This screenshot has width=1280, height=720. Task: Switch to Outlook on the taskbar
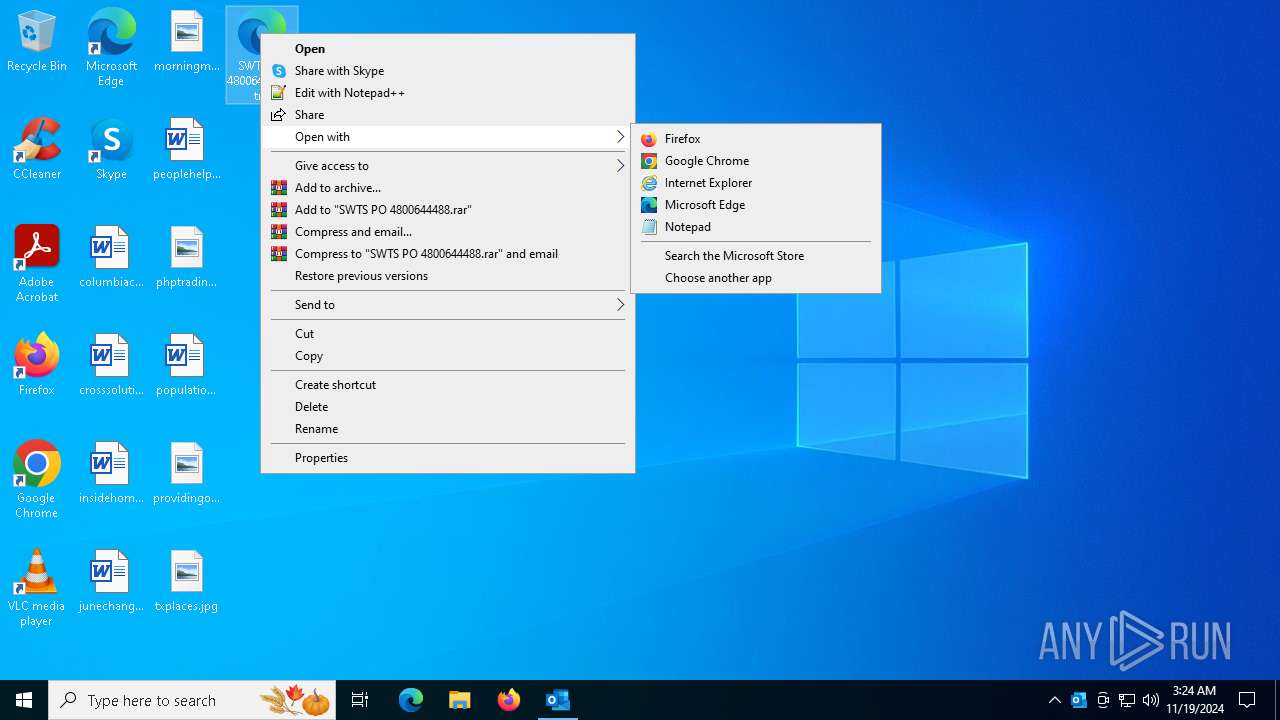[557, 700]
